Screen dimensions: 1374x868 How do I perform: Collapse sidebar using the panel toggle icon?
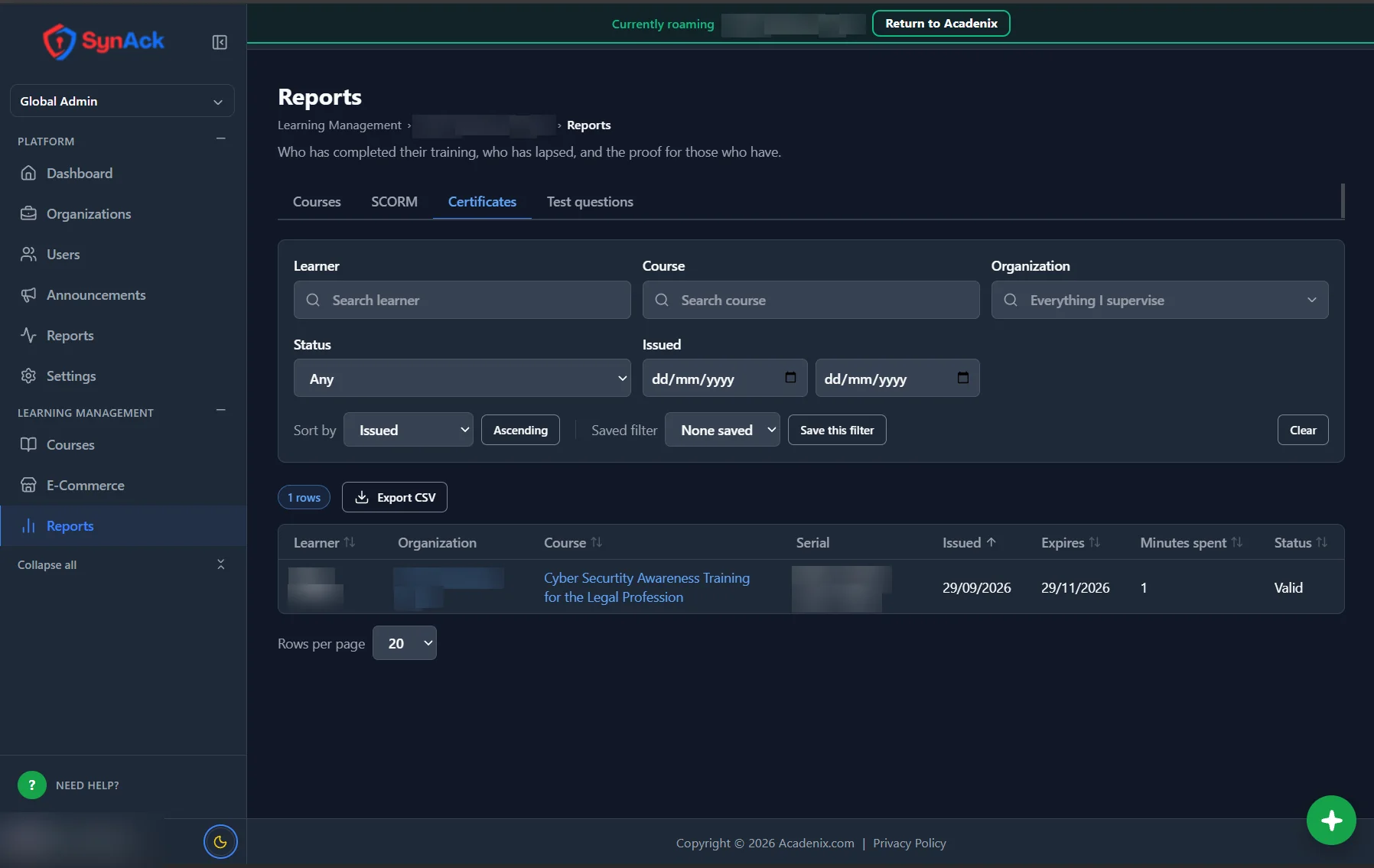click(220, 42)
